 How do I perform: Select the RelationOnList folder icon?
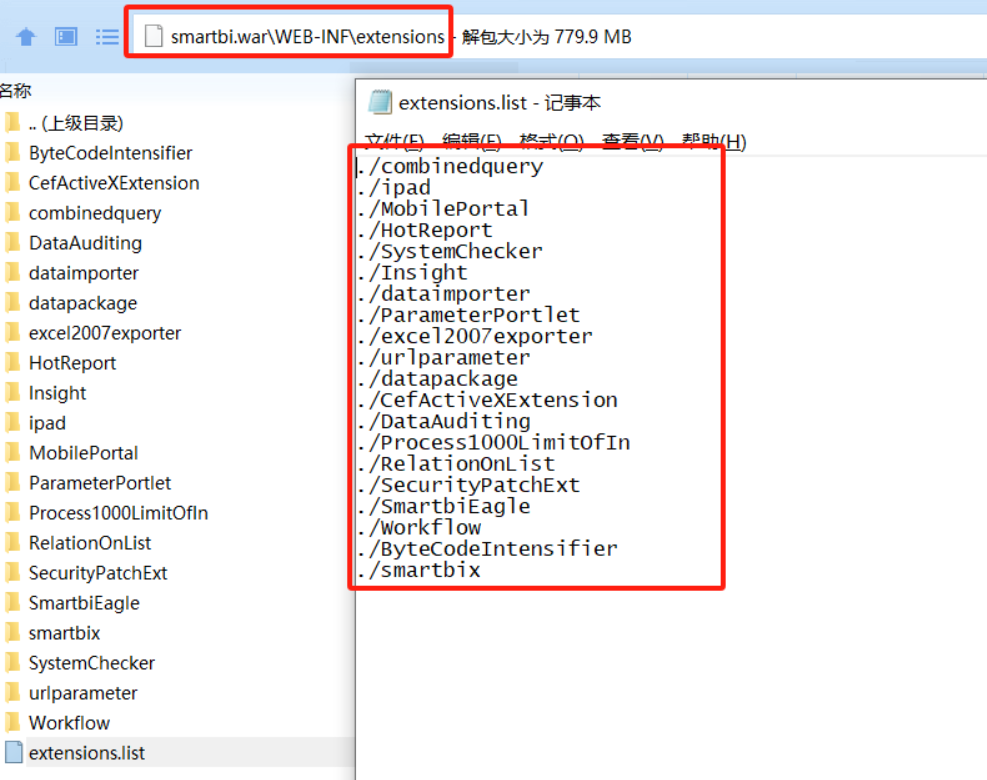coord(11,543)
